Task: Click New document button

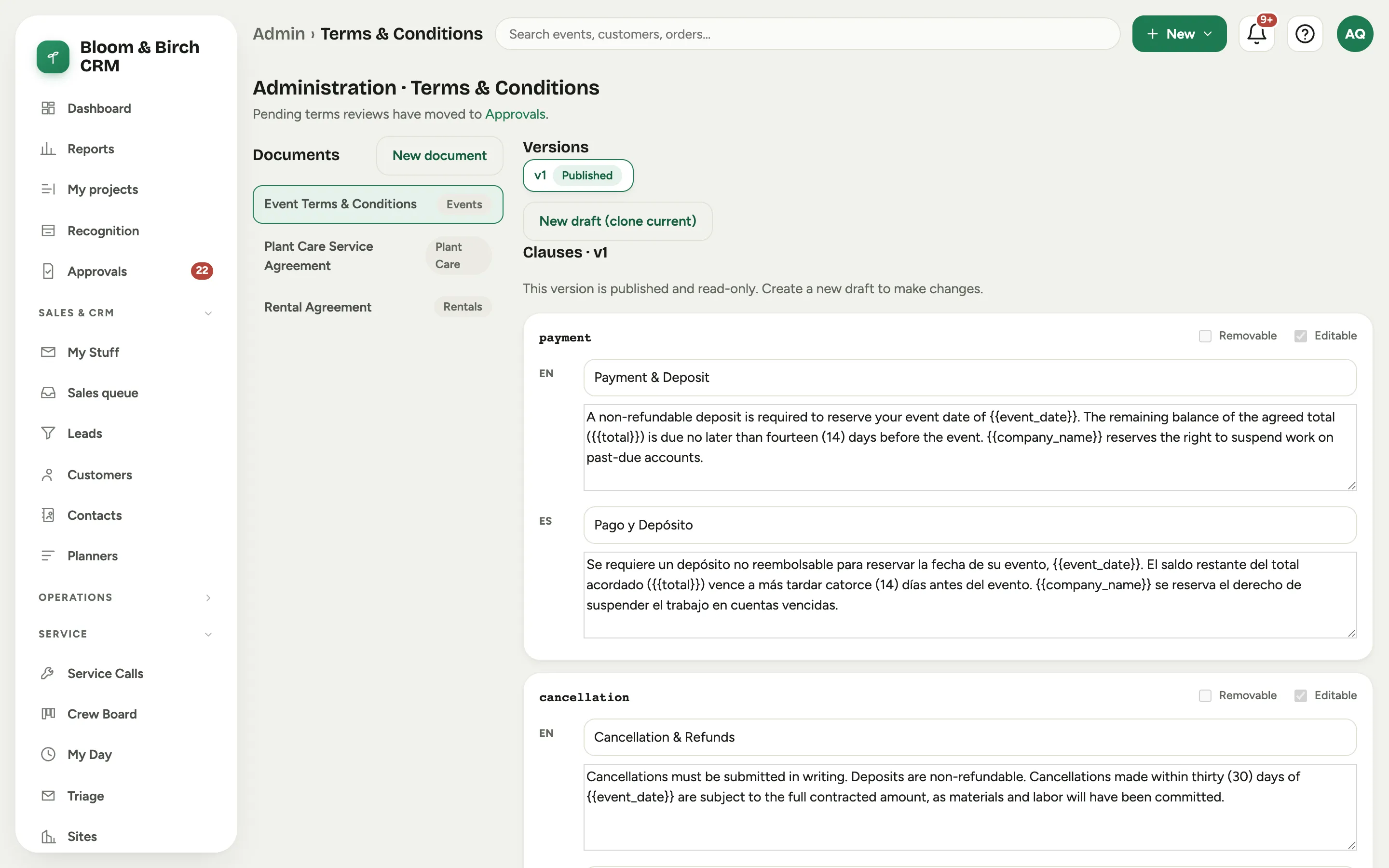Action: coord(439,156)
